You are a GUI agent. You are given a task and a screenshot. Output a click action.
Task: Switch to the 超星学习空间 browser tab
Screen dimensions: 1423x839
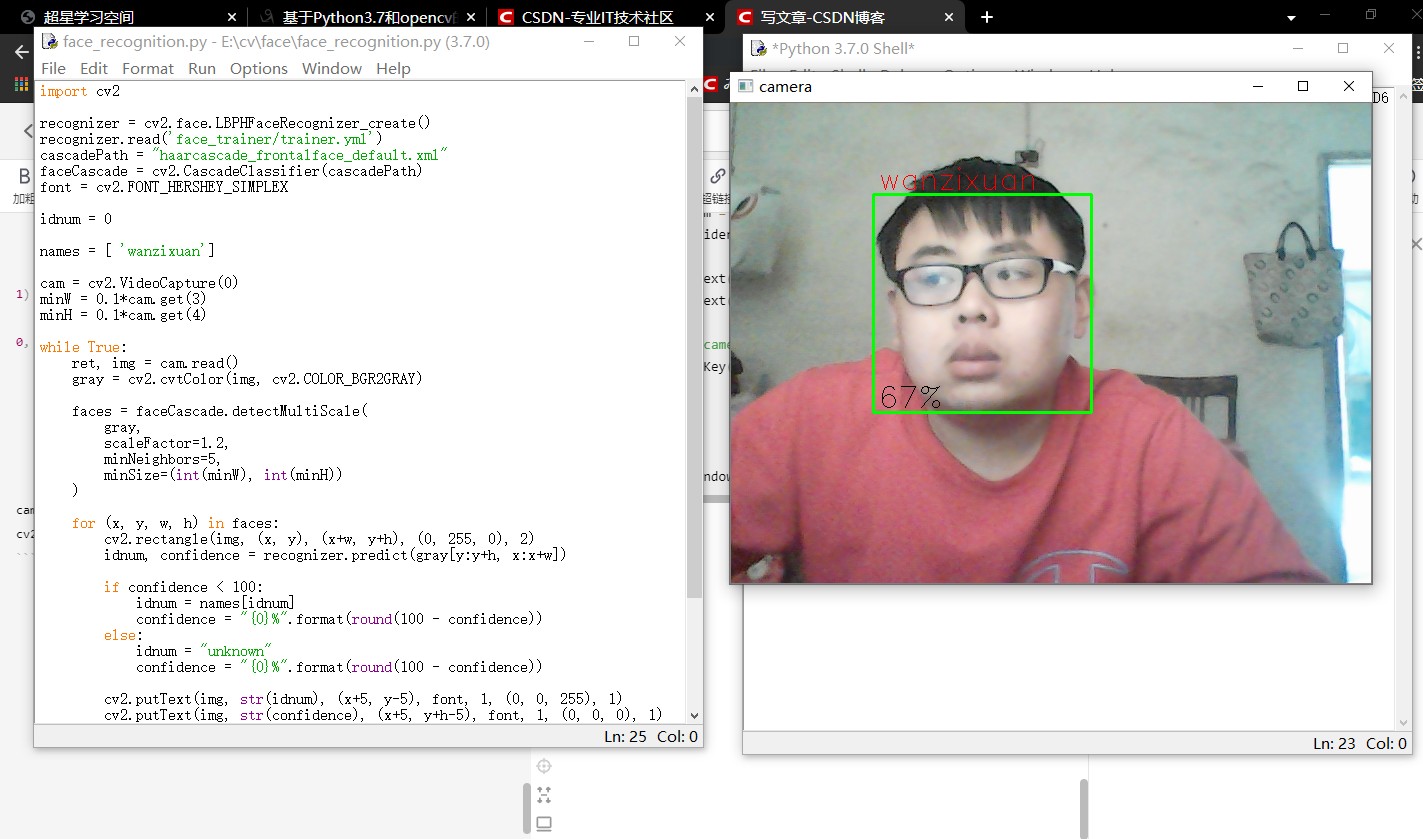(120, 17)
